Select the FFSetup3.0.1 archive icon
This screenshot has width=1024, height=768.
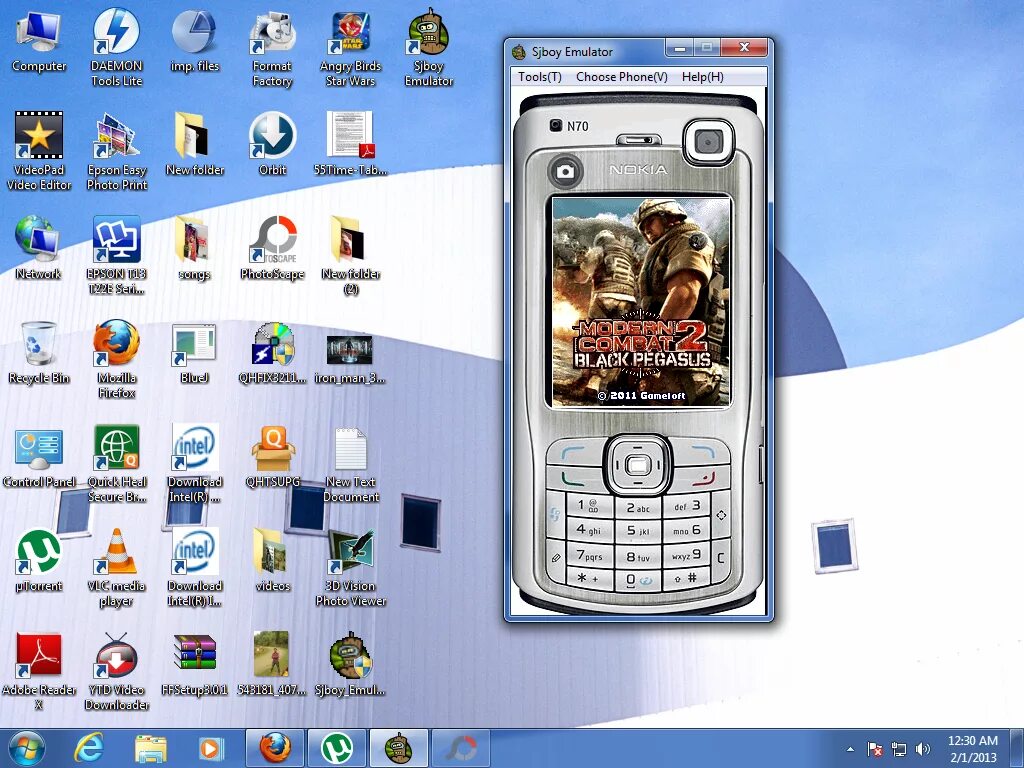194,664
